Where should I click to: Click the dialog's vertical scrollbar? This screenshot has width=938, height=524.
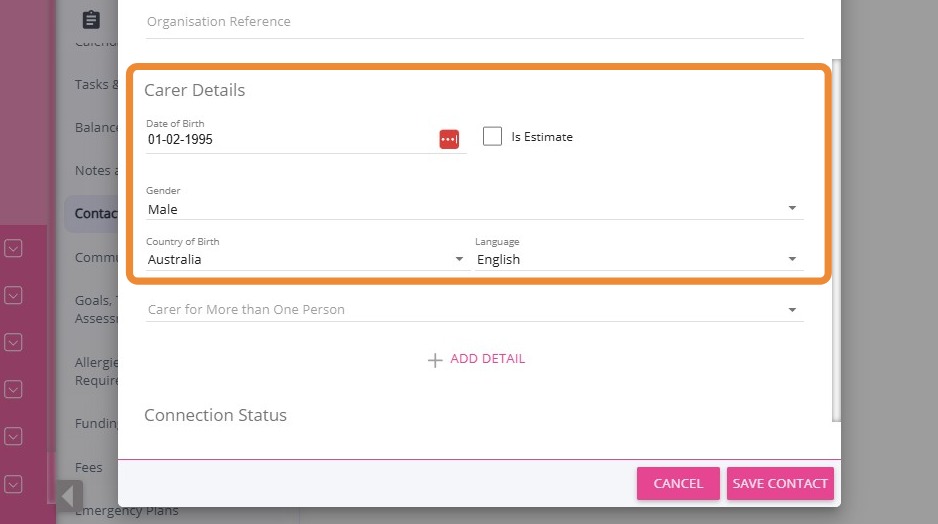pyautogui.click(x=837, y=240)
